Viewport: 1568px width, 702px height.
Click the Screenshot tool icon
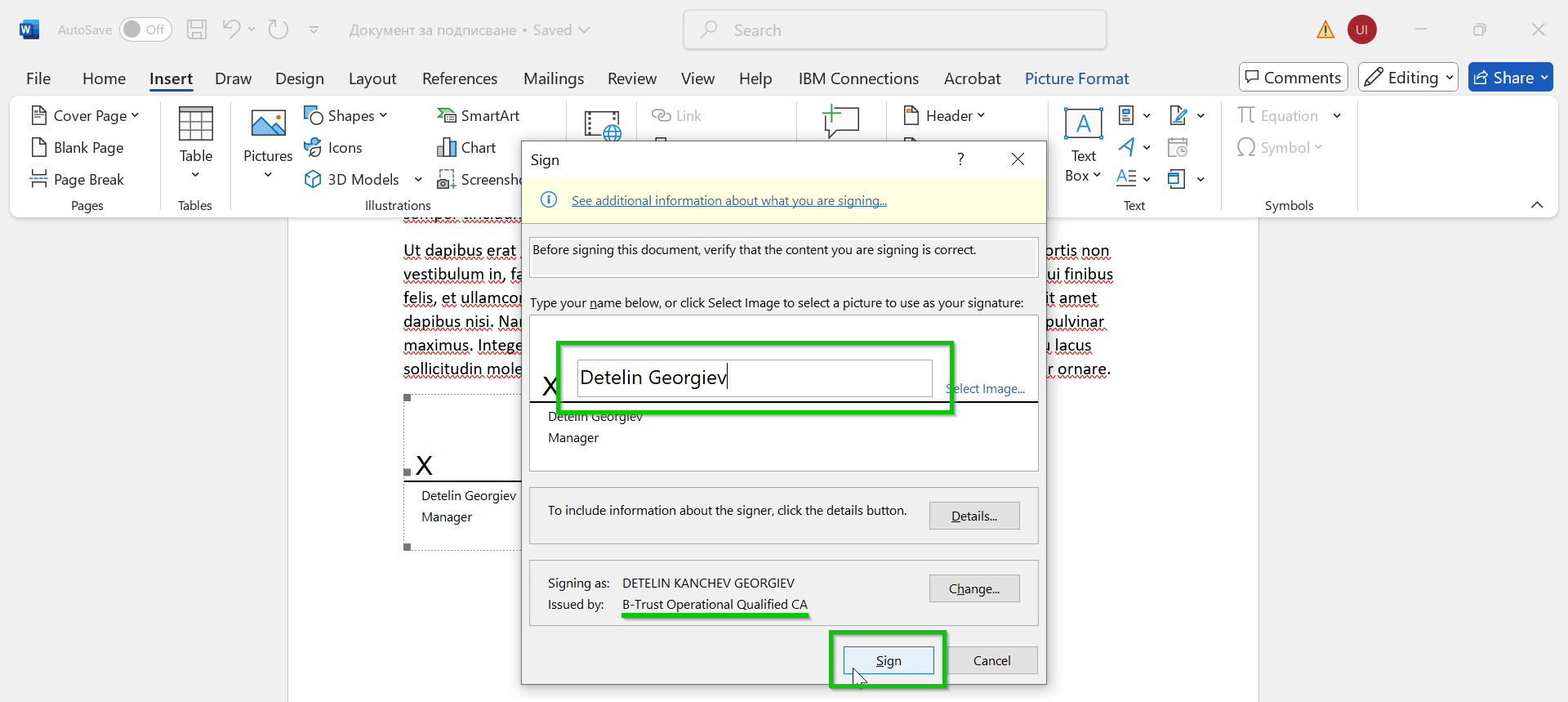[x=446, y=180]
